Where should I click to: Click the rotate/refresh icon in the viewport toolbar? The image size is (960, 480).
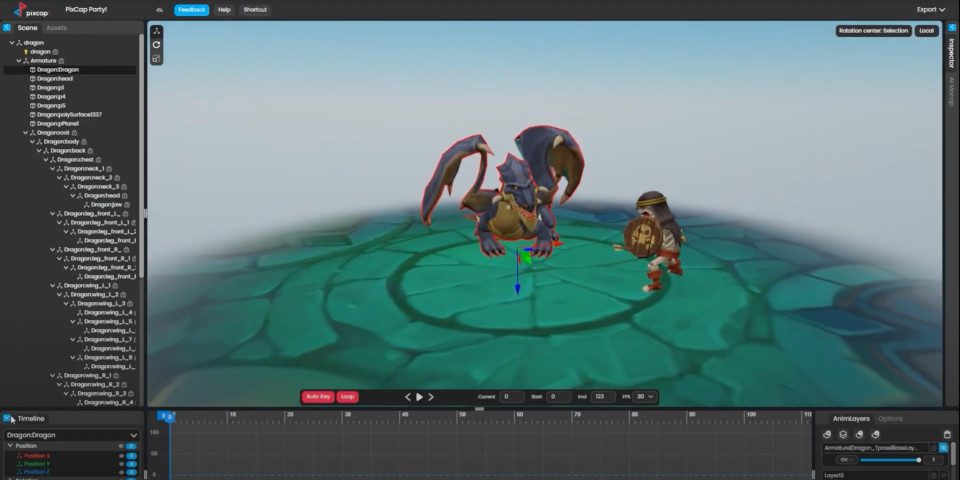coord(157,44)
